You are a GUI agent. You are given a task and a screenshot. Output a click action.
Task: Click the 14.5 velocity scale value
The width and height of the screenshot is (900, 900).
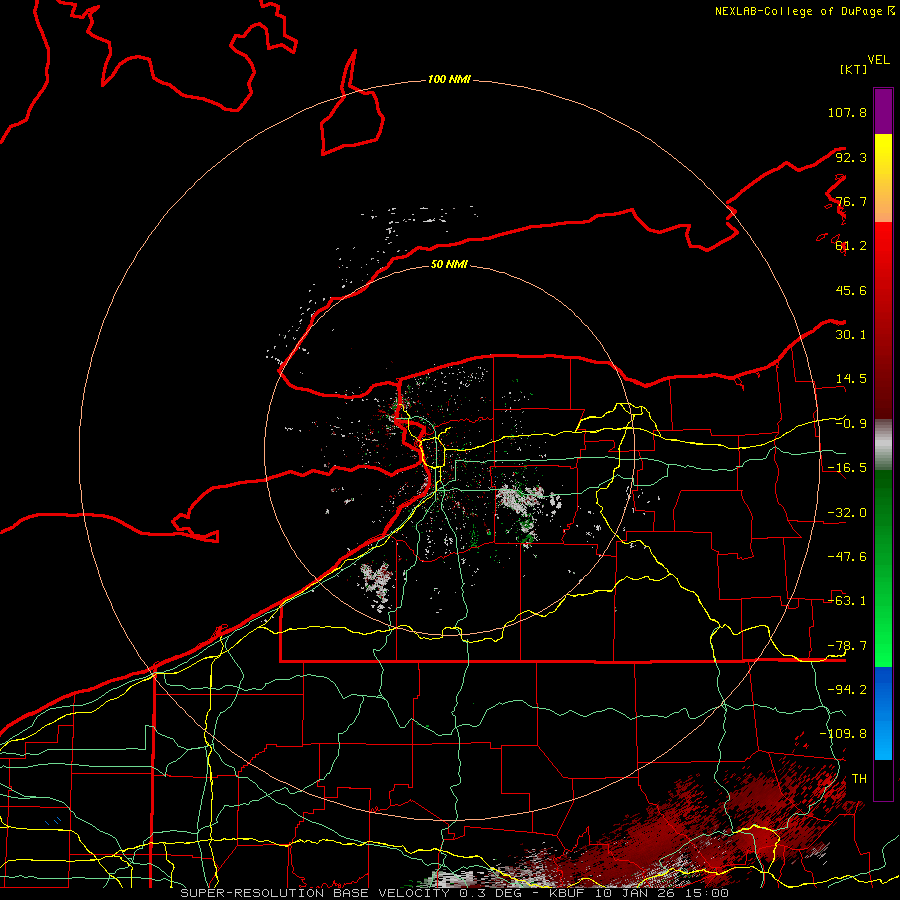851,379
